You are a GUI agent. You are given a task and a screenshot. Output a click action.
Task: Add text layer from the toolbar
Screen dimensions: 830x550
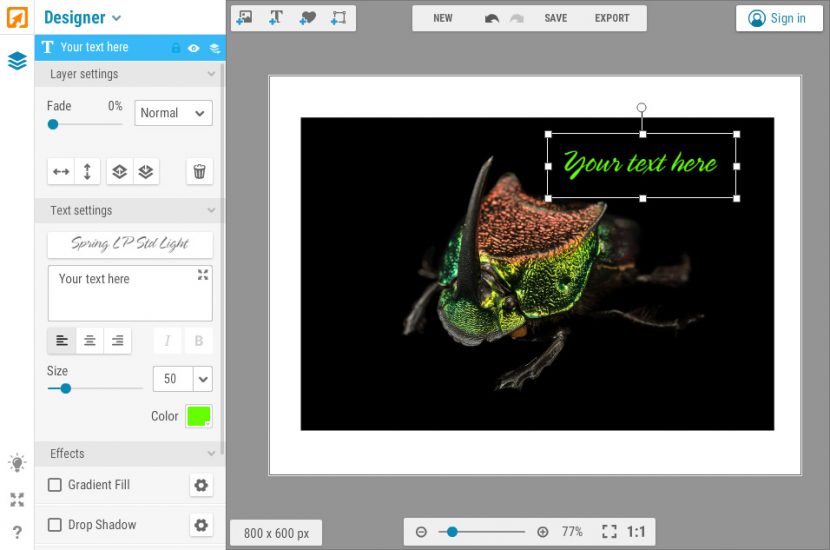(276, 18)
